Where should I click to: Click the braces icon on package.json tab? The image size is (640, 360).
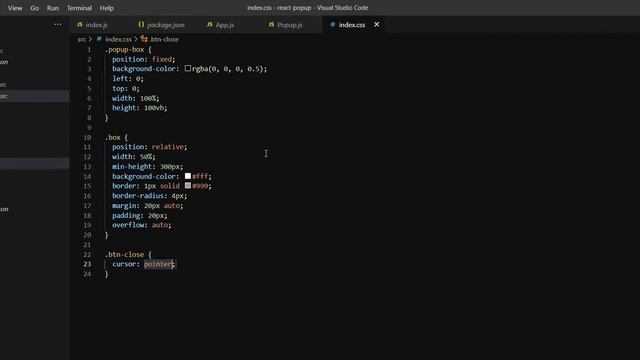pyautogui.click(x=141, y=24)
